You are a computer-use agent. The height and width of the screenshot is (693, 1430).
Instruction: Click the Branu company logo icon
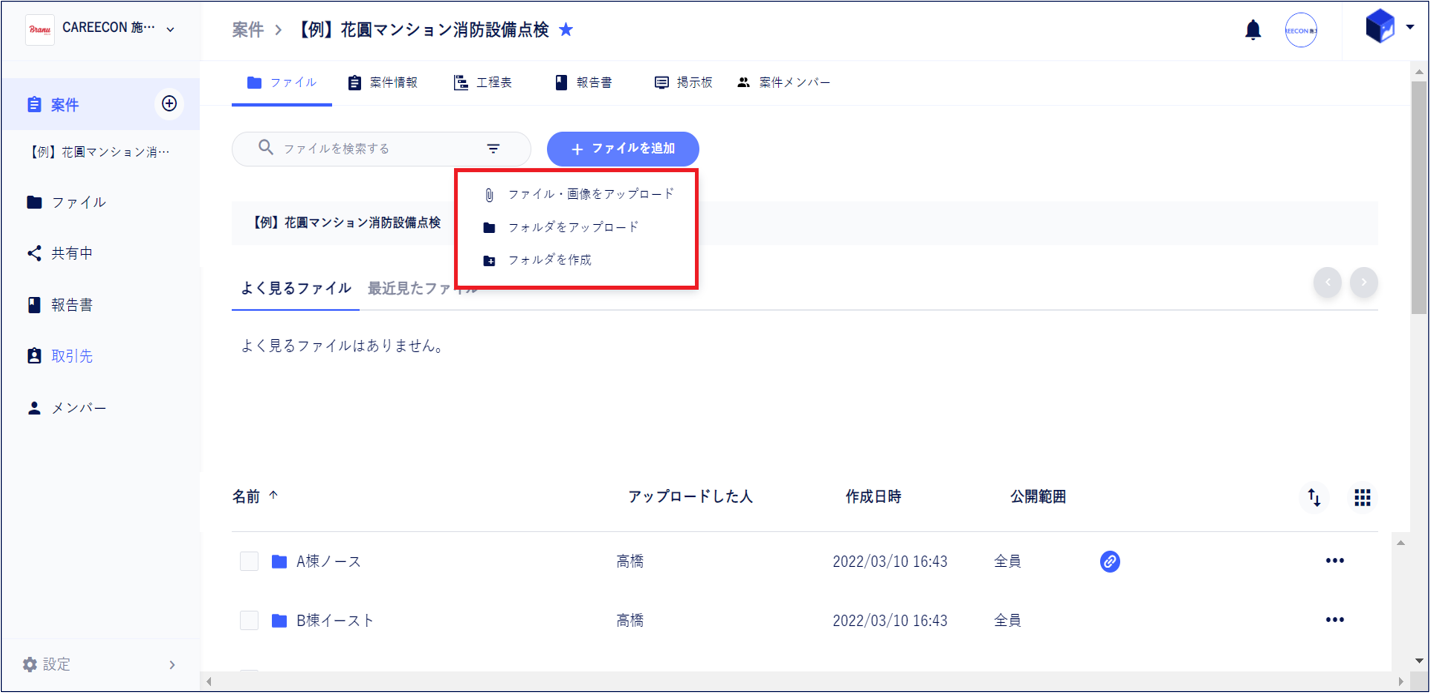pos(39,30)
